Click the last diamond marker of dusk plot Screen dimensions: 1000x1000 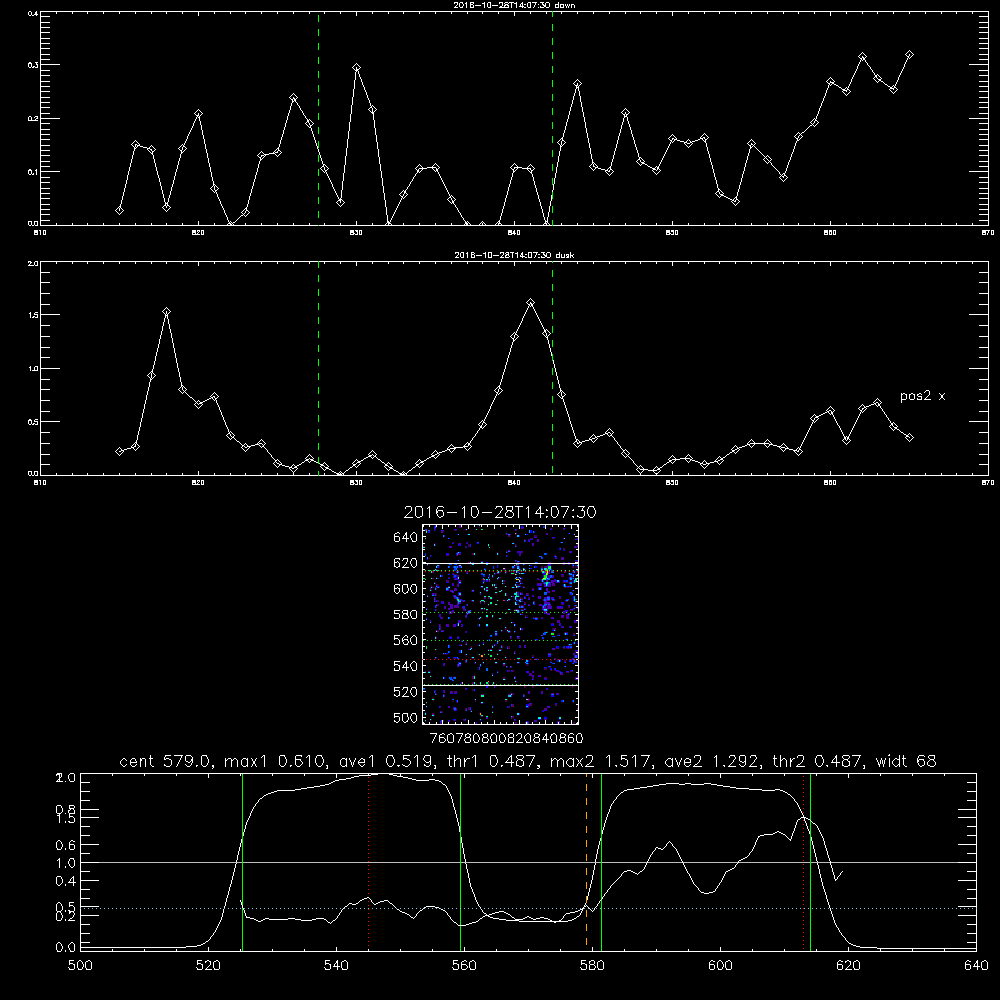(x=909, y=438)
